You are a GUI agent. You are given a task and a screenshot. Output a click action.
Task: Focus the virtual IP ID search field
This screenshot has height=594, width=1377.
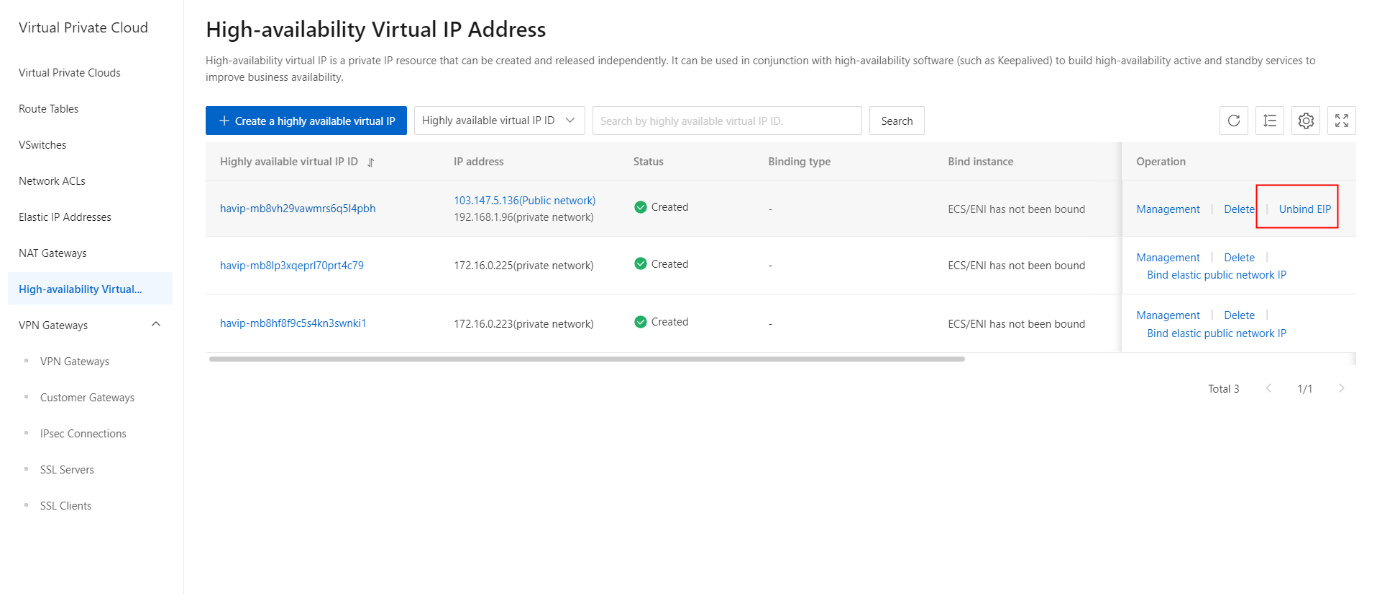727,121
